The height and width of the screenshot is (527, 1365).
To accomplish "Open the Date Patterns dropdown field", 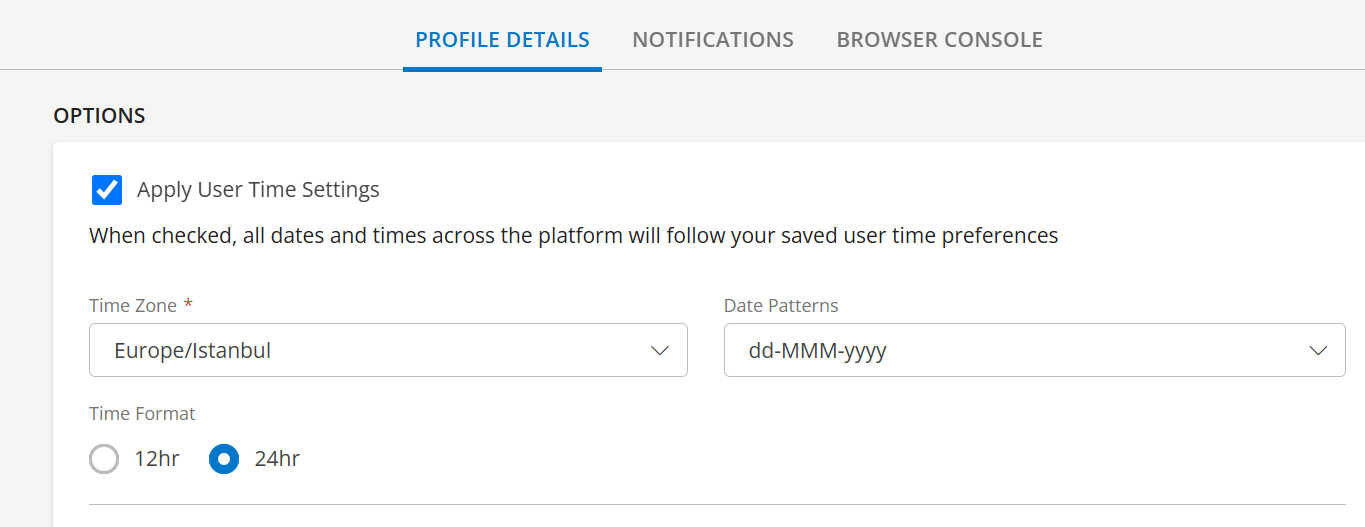I will [x=1034, y=350].
